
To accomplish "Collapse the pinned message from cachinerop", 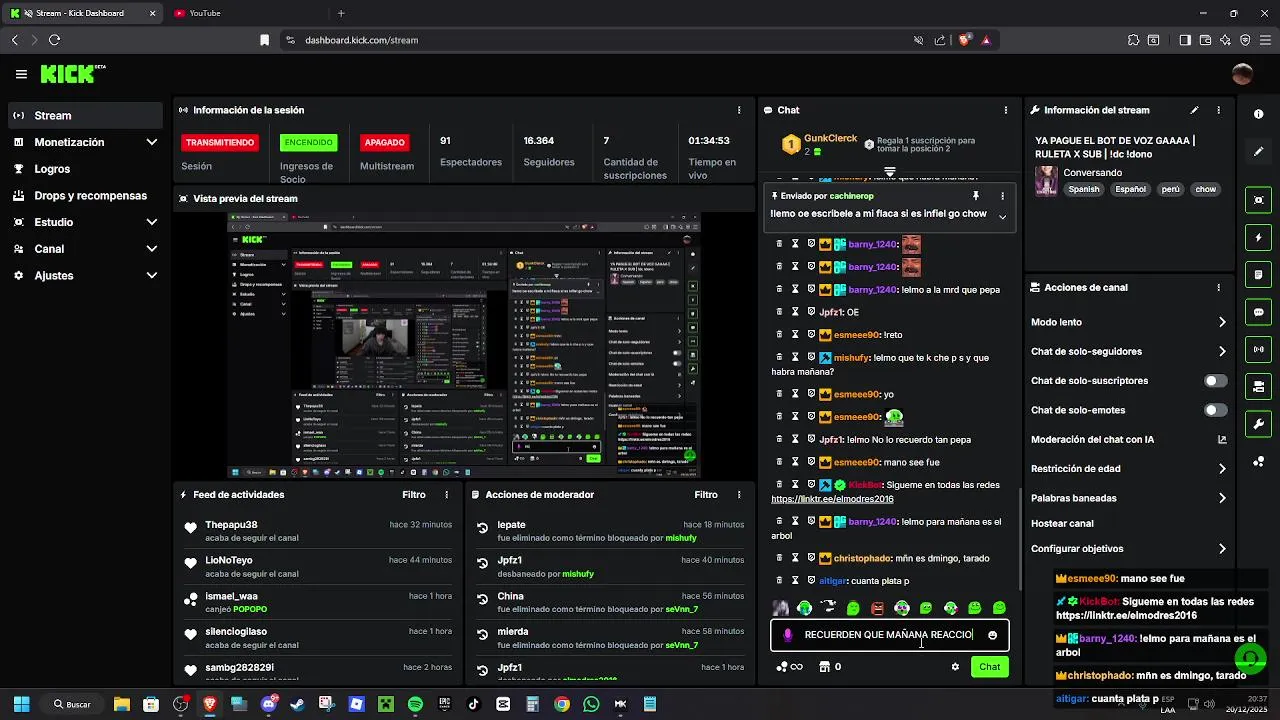I will [x=1002, y=216].
